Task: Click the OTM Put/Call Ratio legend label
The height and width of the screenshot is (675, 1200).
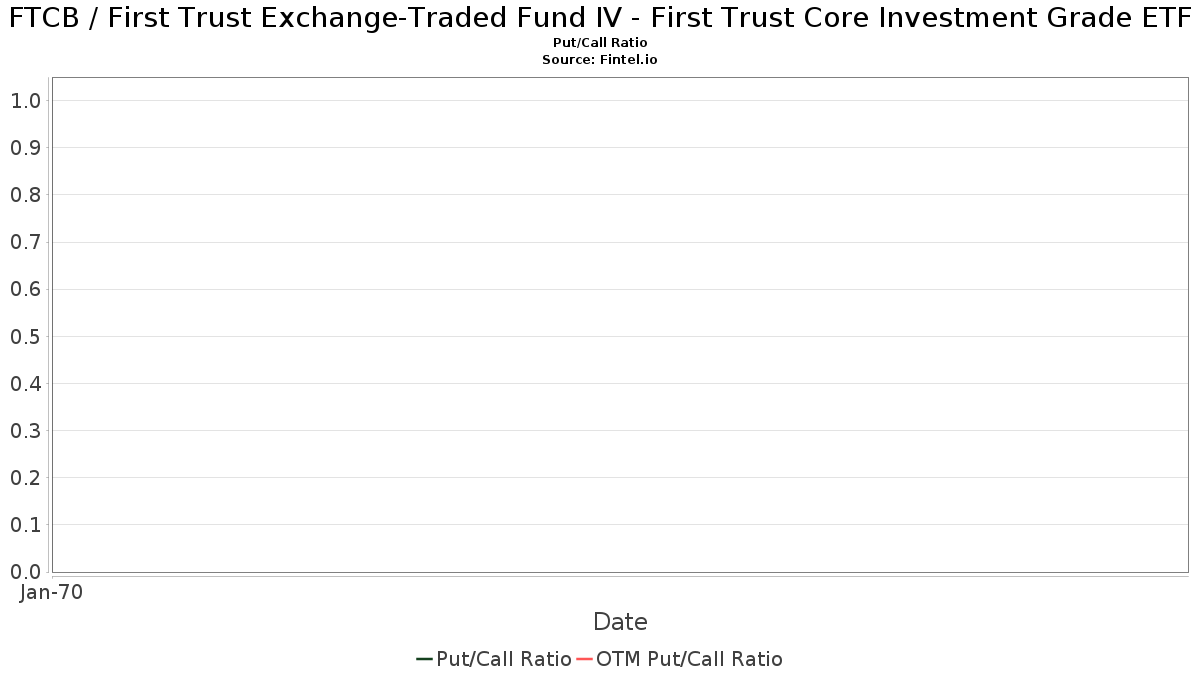Action: tap(689, 659)
